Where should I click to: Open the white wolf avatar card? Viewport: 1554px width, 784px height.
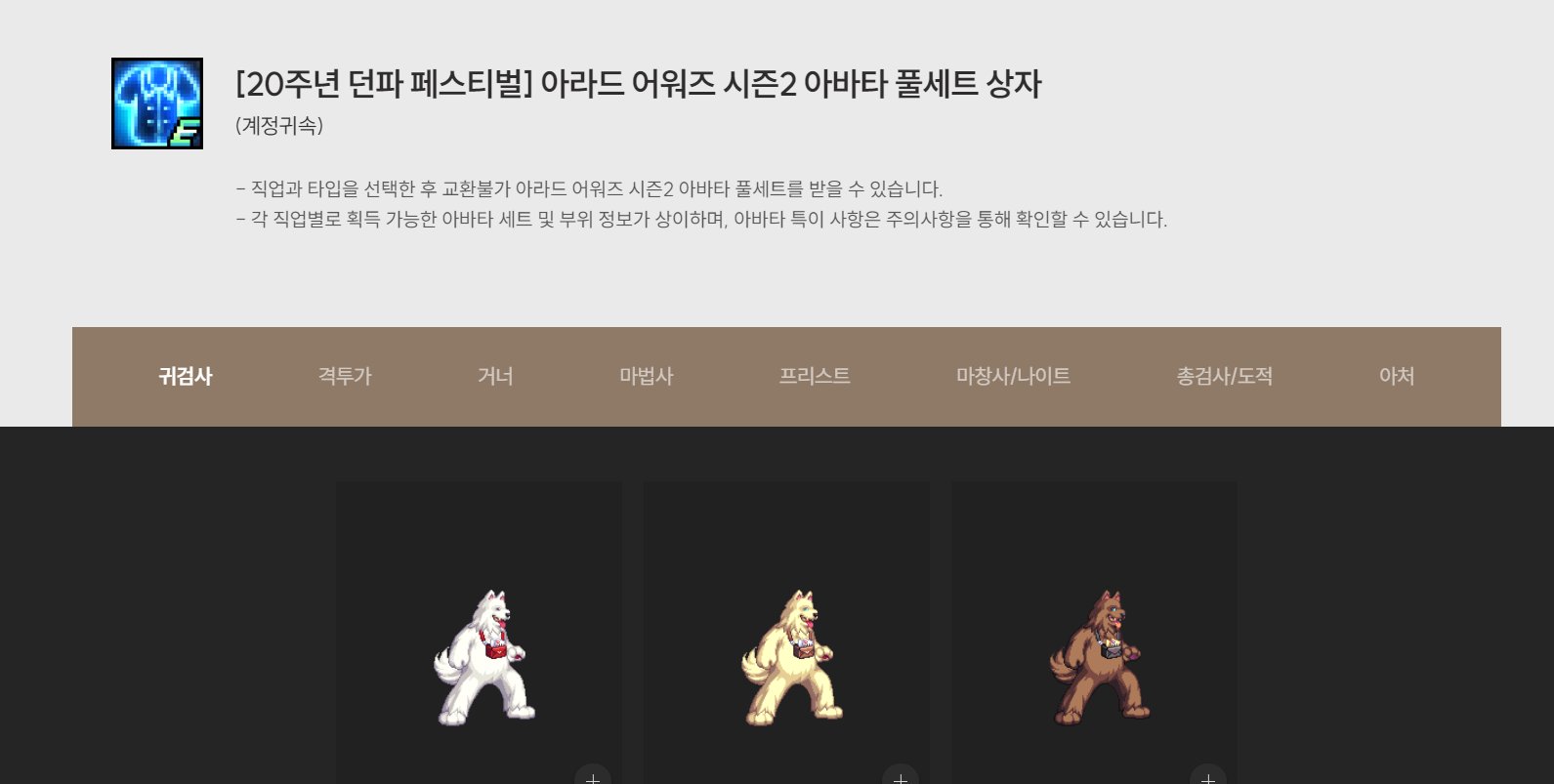[480, 633]
